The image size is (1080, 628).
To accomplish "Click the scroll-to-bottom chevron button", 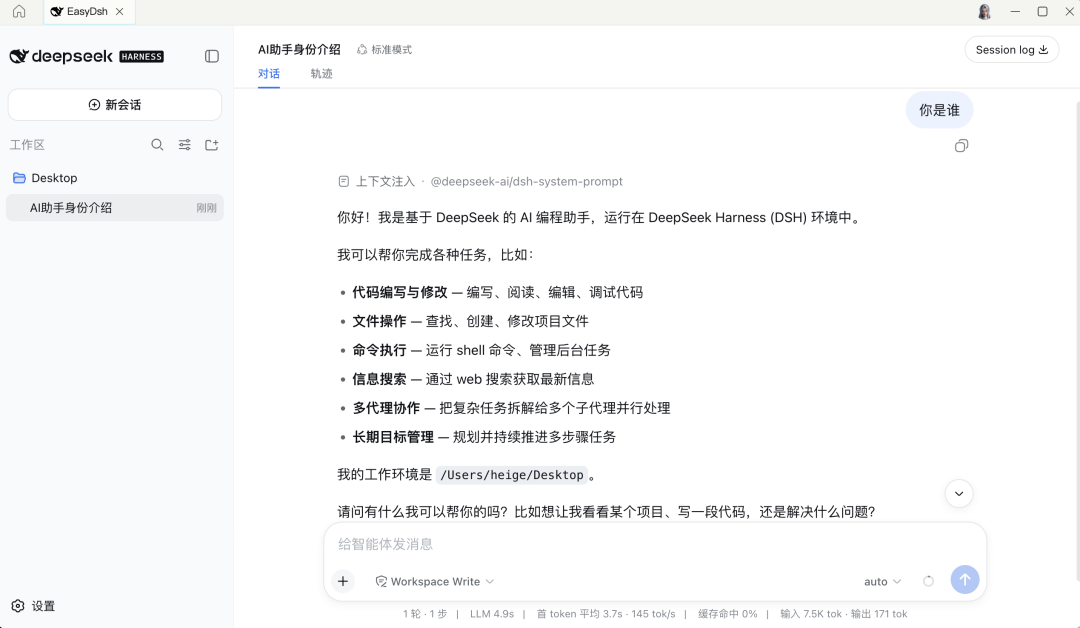I will 959,494.
